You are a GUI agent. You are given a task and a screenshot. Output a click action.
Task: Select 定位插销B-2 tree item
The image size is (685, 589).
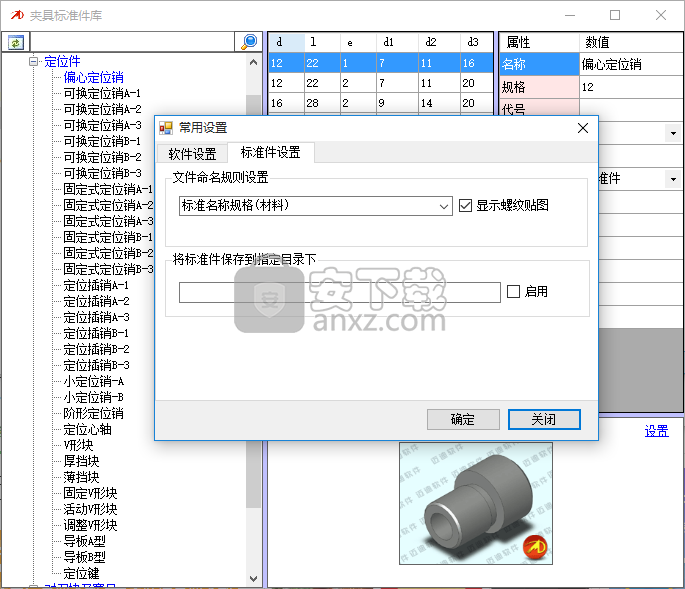pyautogui.click(x=96, y=349)
